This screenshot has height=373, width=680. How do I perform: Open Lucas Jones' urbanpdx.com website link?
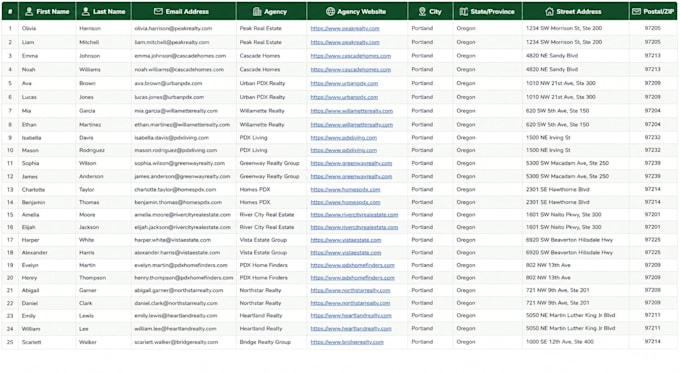point(344,97)
